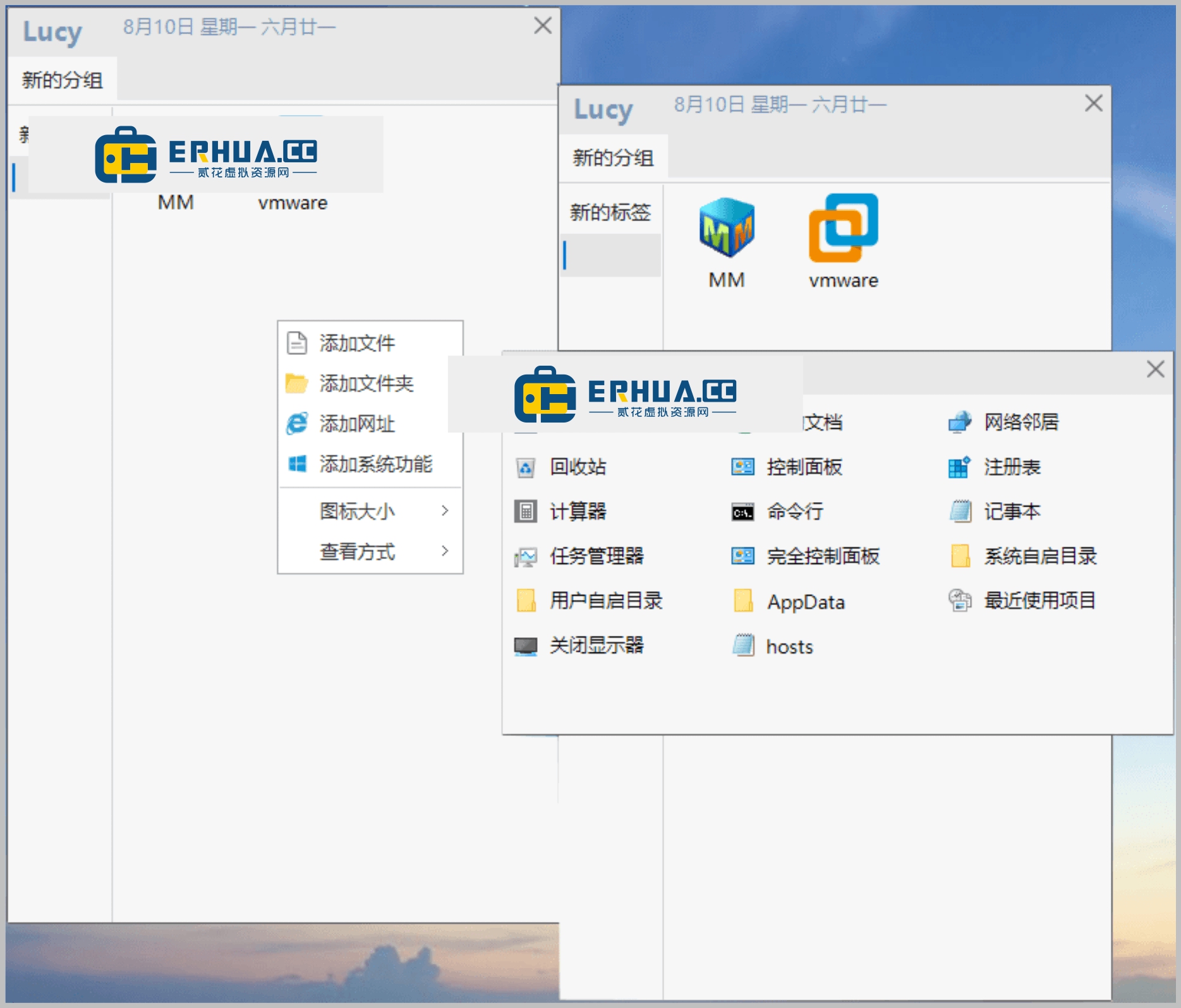1181x1008 pixels.
Task: Click the 网络邻居 network icon
Action: [960, 422]
